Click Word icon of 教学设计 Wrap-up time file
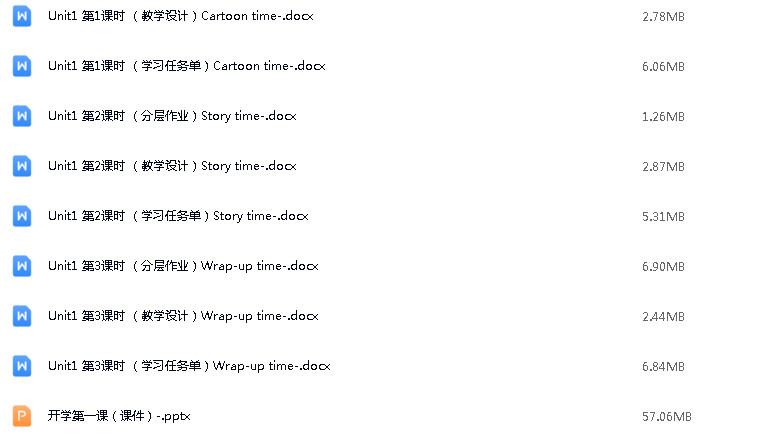772x437 pixels. [22, 316]
